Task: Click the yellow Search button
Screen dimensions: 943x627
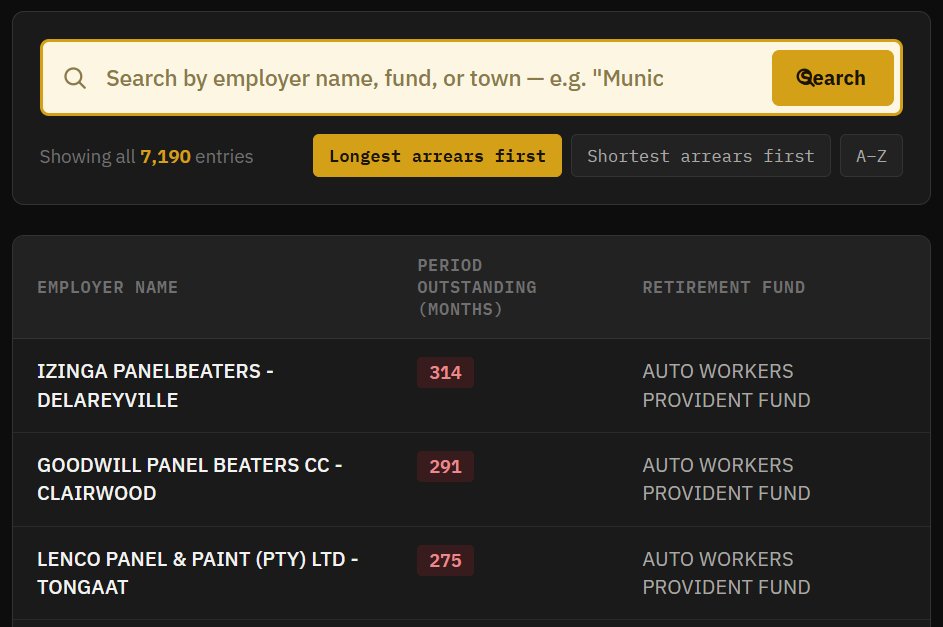Action: (832, 78)
